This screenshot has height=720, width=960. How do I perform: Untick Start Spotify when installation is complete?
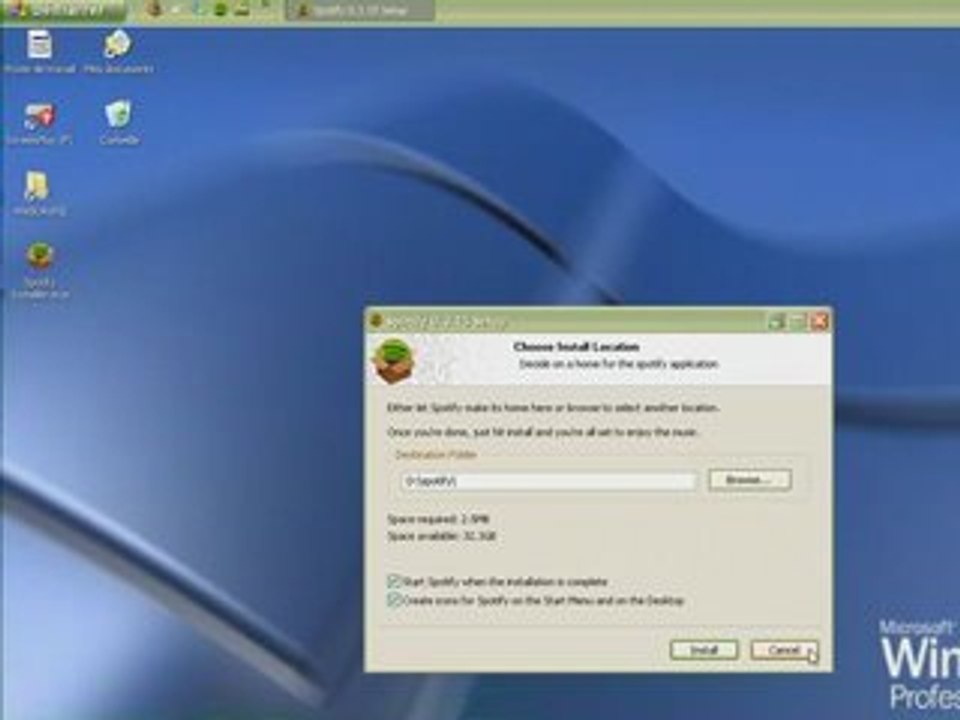[x=394, y=580]
